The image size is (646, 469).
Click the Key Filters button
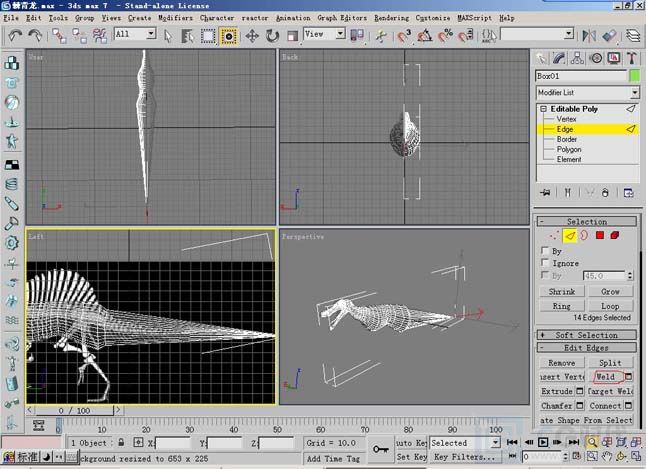465,457
